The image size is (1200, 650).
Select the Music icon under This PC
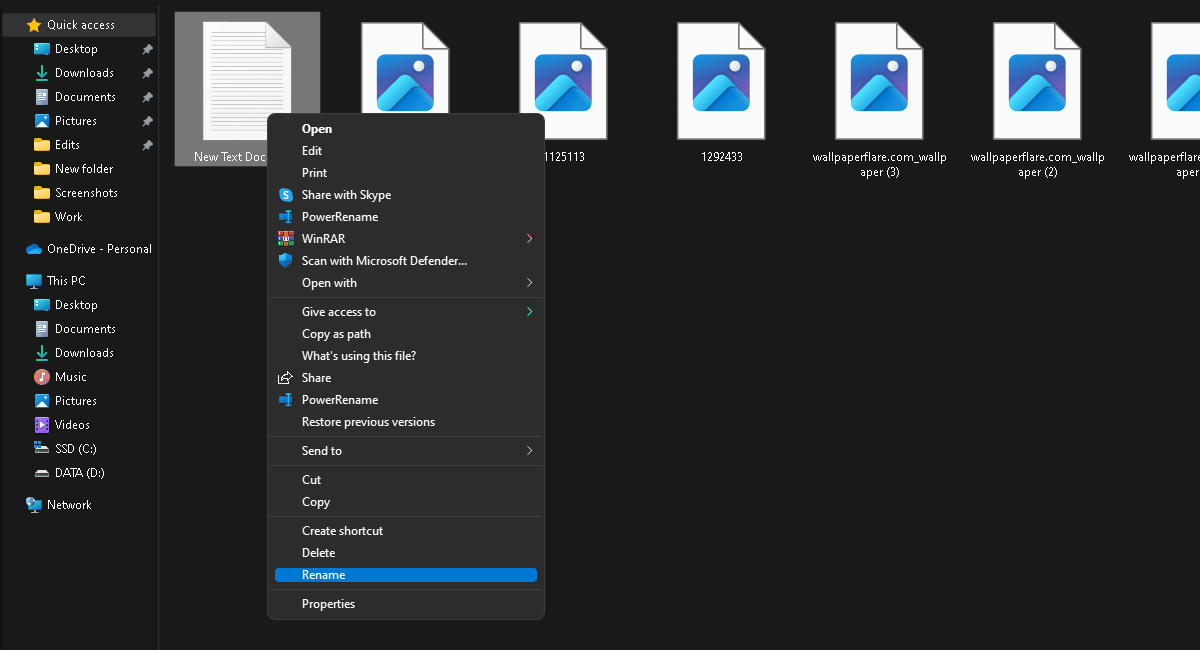[x=42, y=377]
